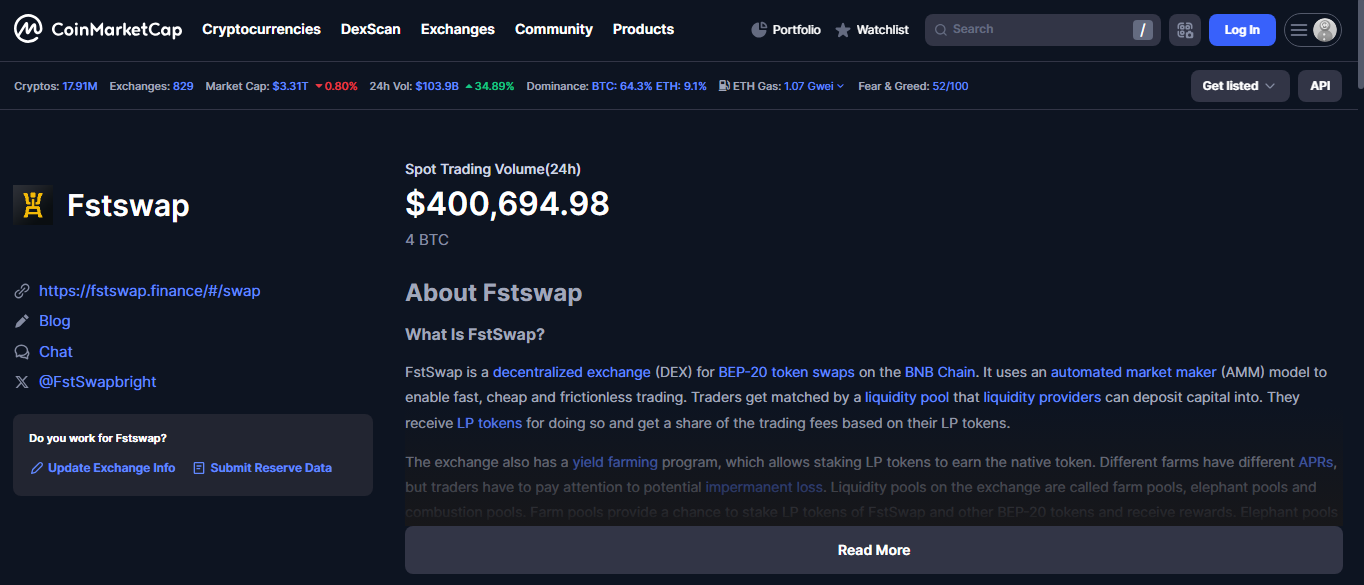Open the DexScan menu
Screen dimensions: 1364x585
[371, 29]
